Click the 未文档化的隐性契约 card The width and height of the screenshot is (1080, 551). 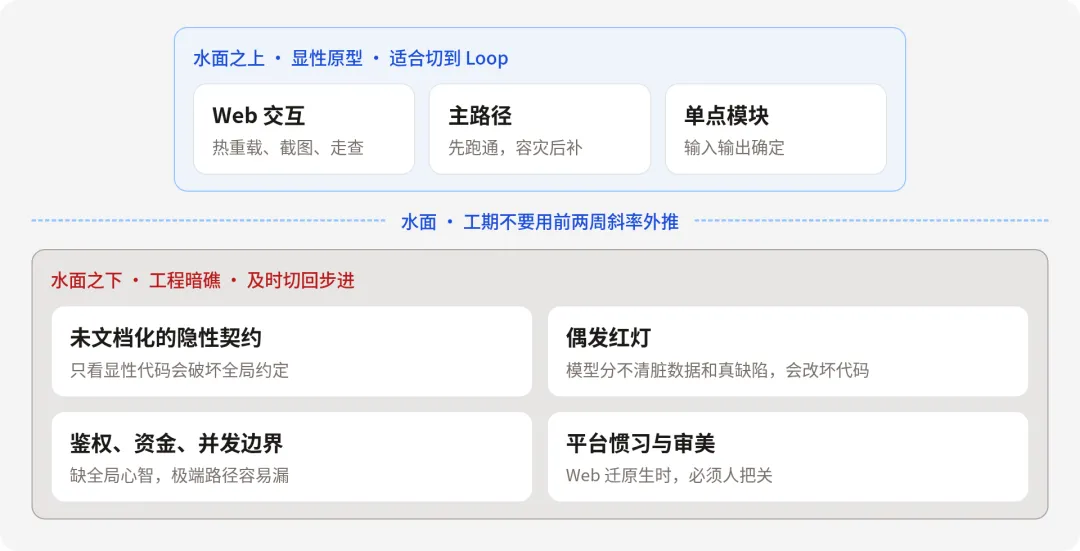point(292,351)
